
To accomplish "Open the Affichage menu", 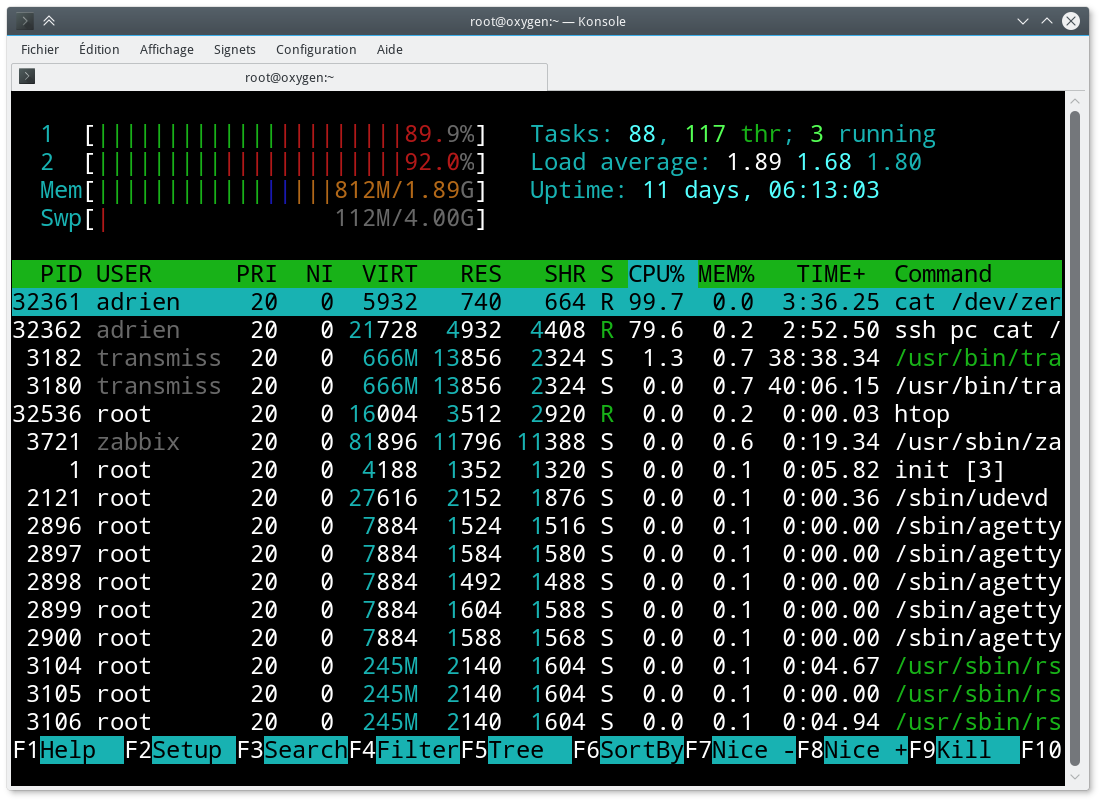I will coord(167,49).
